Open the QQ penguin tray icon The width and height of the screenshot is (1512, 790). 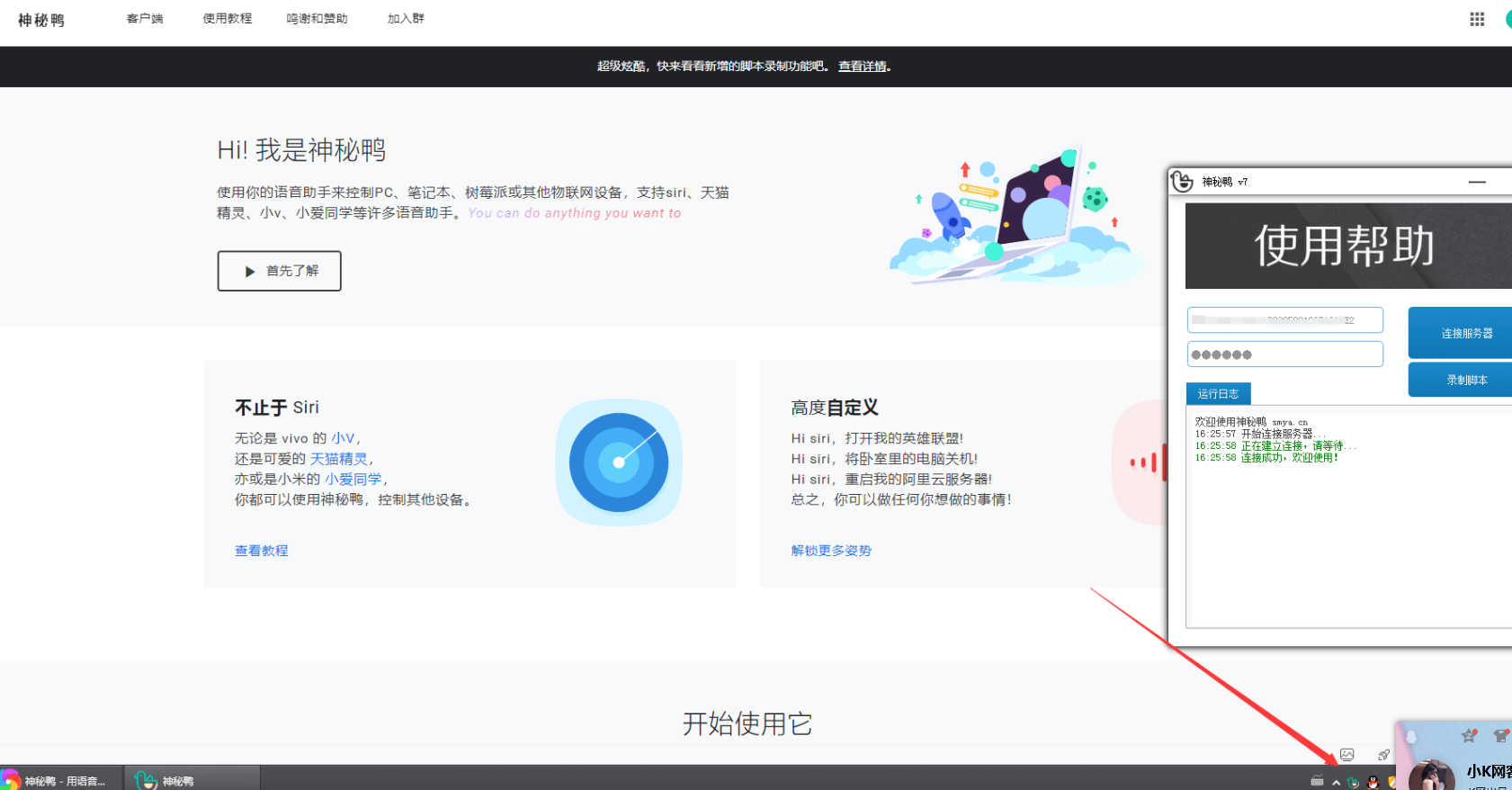tap(1373, 782)
